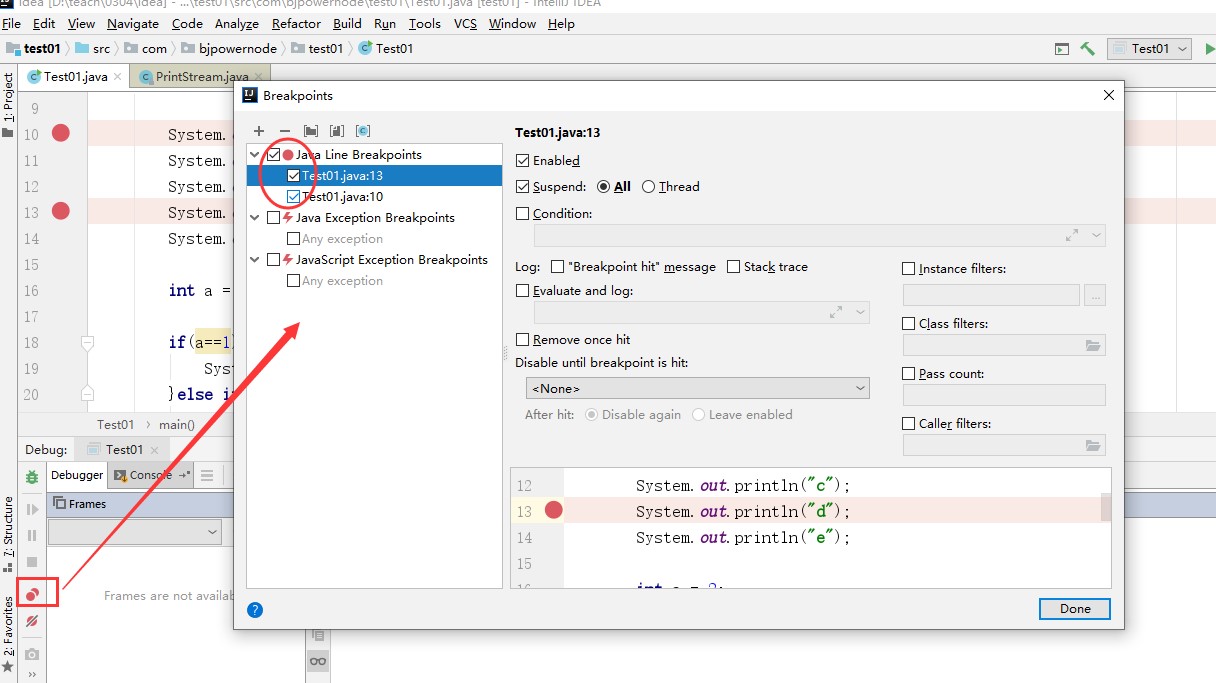
Task: Click the green Build hammer icon
Action: pyautogui.click(x=1087, y=48)
